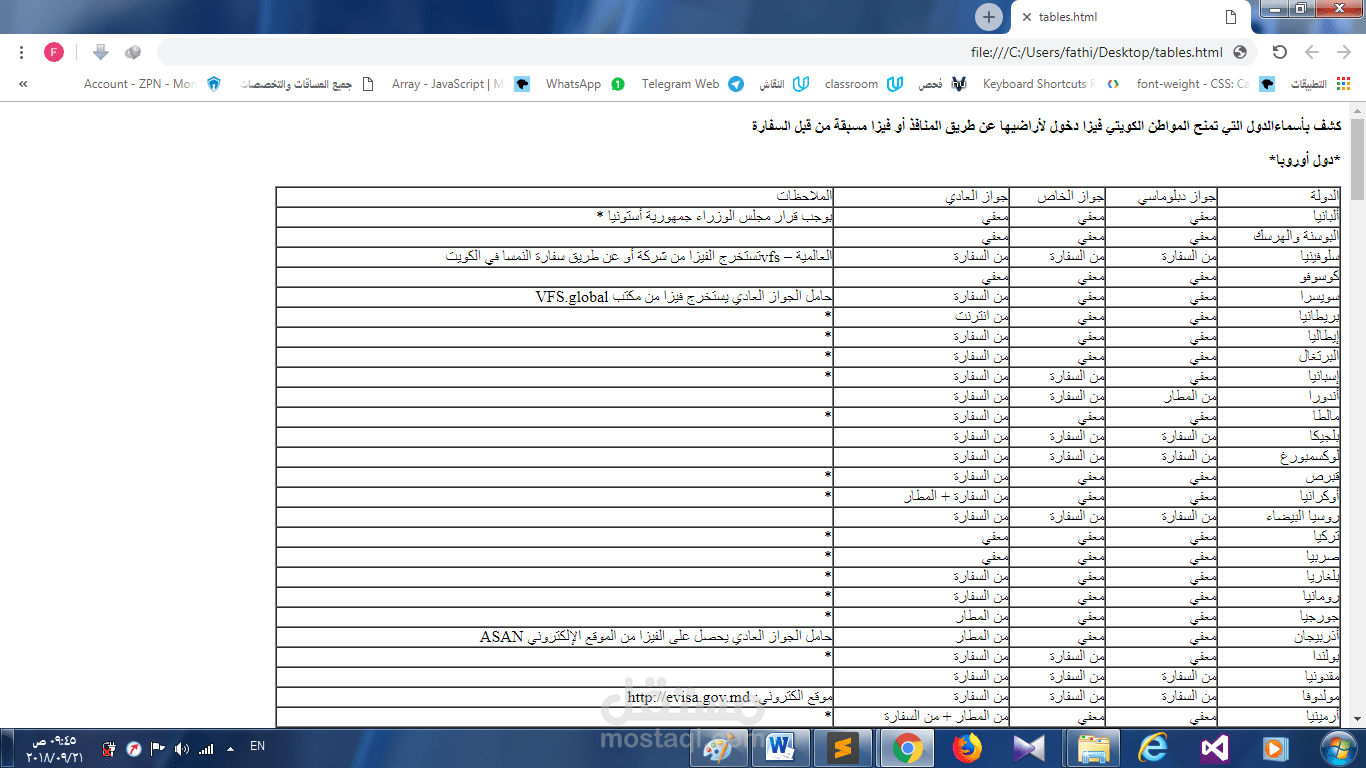The height and width of the screenshot is (768, 1366).
Task: Open Visual Studio from taskbar
Action: tap(1215, 748)
